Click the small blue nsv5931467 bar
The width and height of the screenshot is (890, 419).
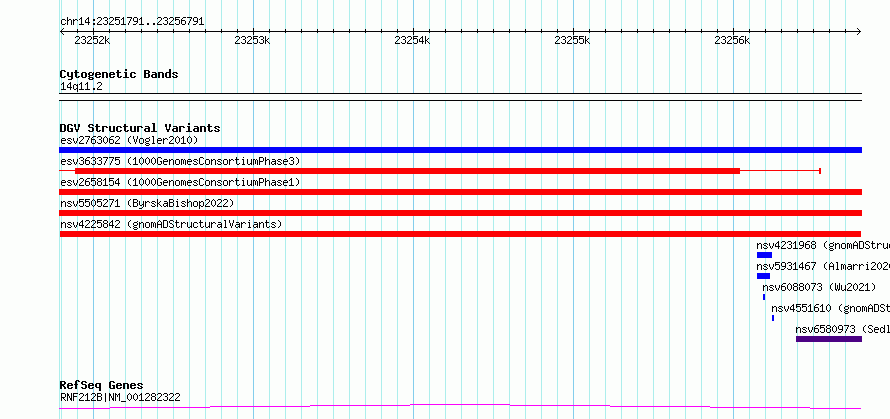click(763, 276)
